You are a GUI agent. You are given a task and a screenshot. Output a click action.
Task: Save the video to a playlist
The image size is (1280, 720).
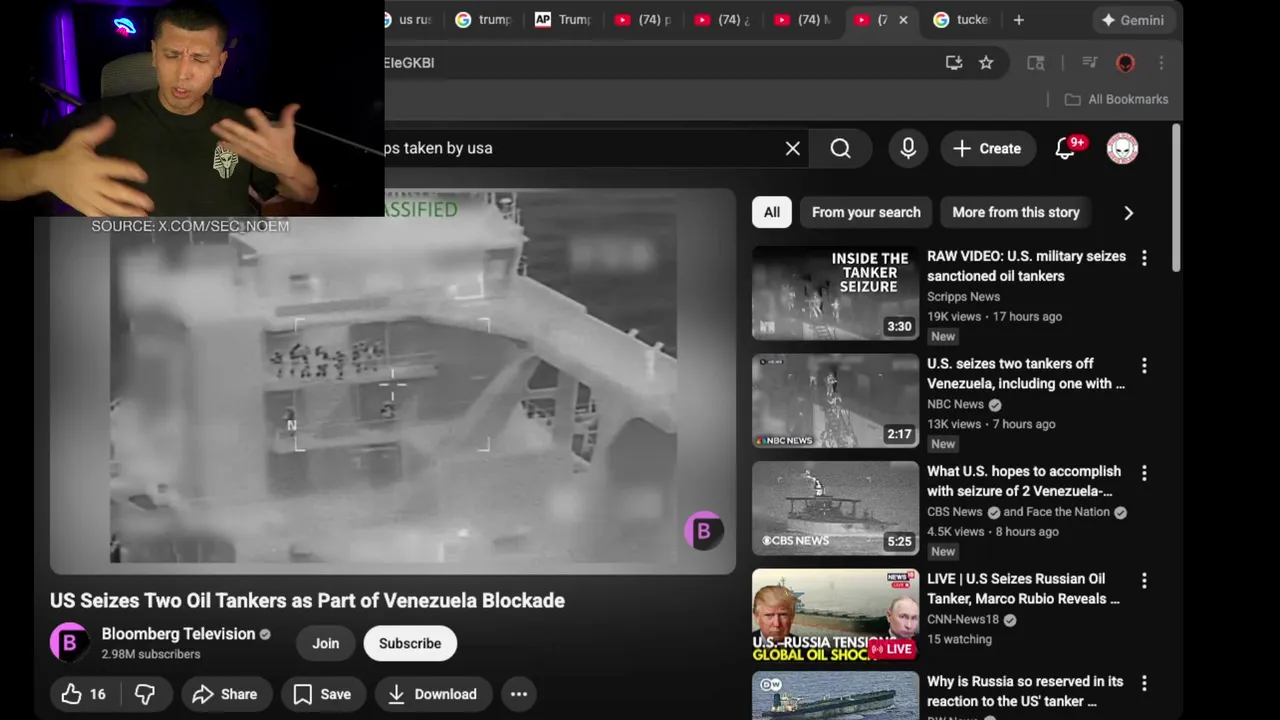point(322,694)
